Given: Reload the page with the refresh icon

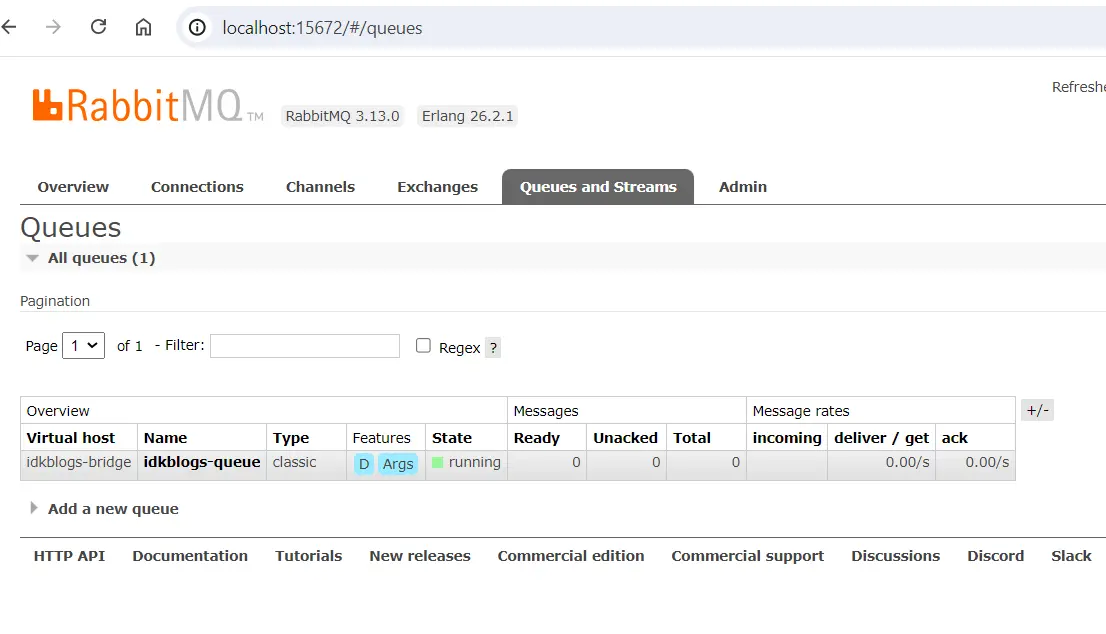Looking at the screenshot, I should 98,27.
